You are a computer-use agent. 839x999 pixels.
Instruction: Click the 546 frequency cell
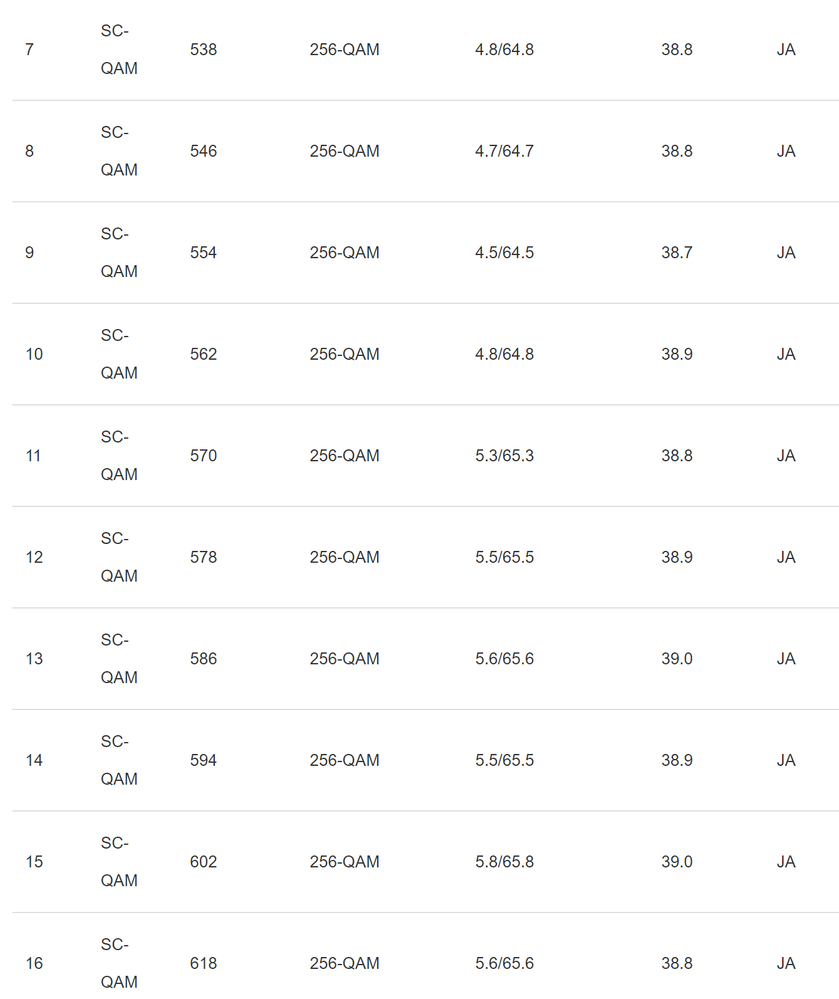(x=203, y=151)
